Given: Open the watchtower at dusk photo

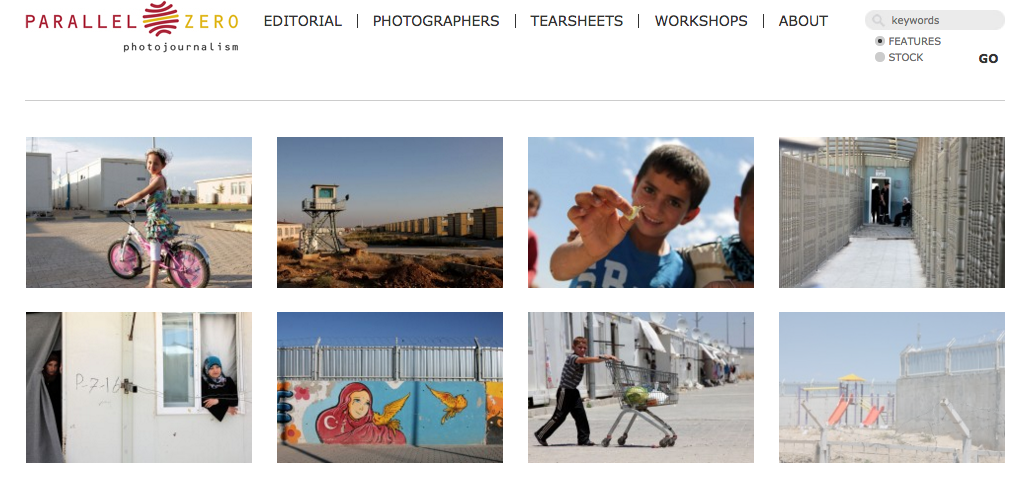Looking at the screenshot, I should tap(390, 212).
